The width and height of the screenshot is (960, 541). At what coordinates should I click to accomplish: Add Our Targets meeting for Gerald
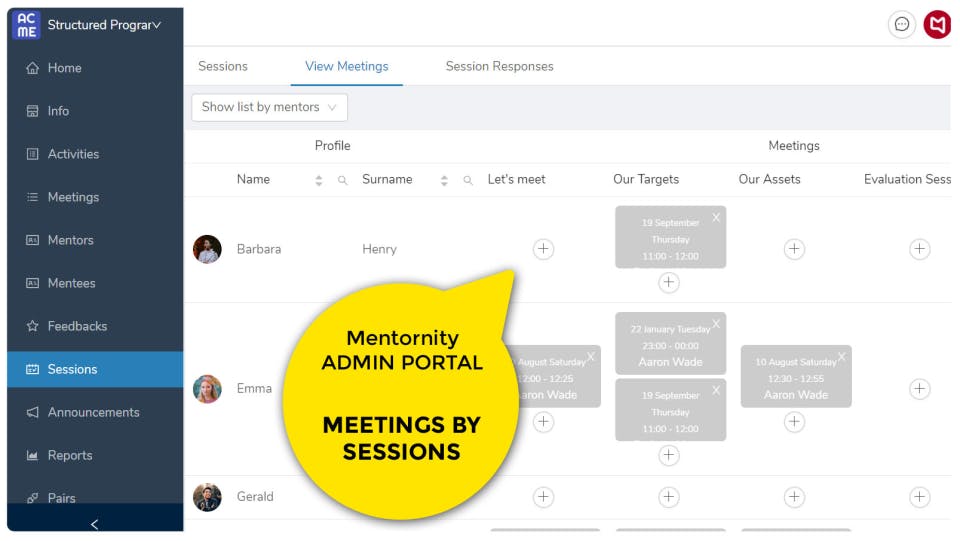coord(669,496)
